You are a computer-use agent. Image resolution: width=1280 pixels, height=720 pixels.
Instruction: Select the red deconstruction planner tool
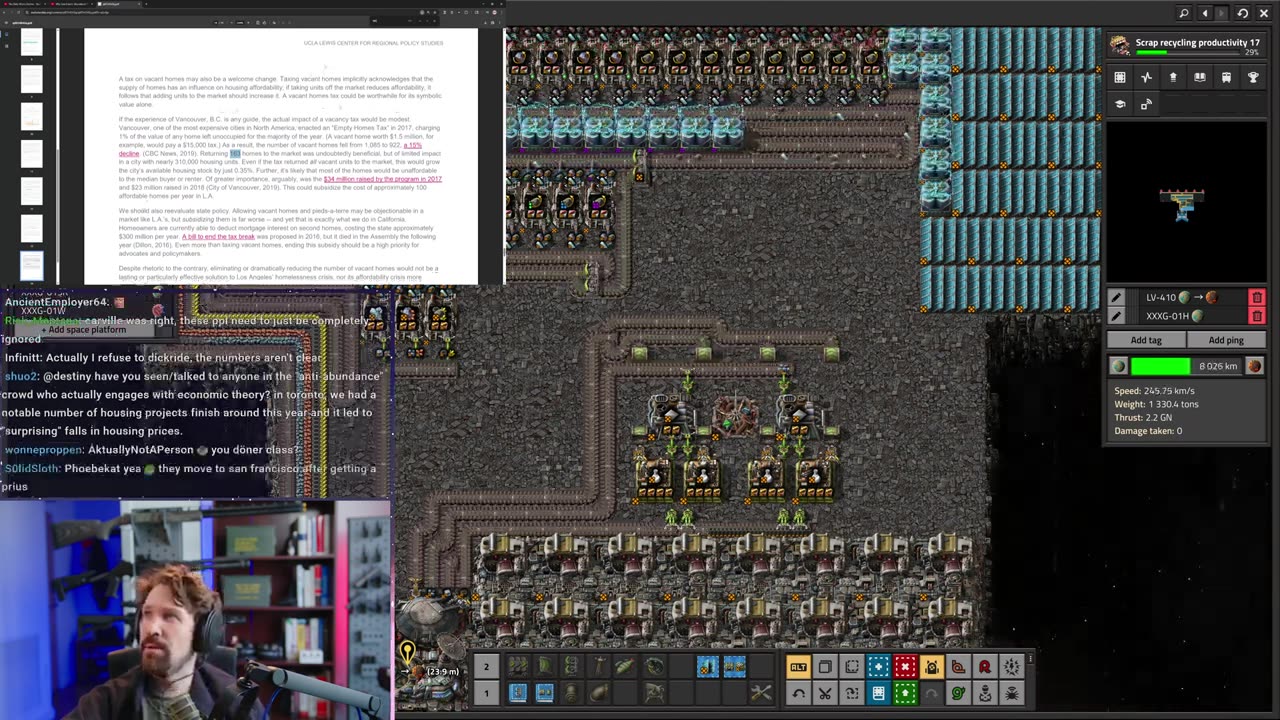[x=905, y=667]
